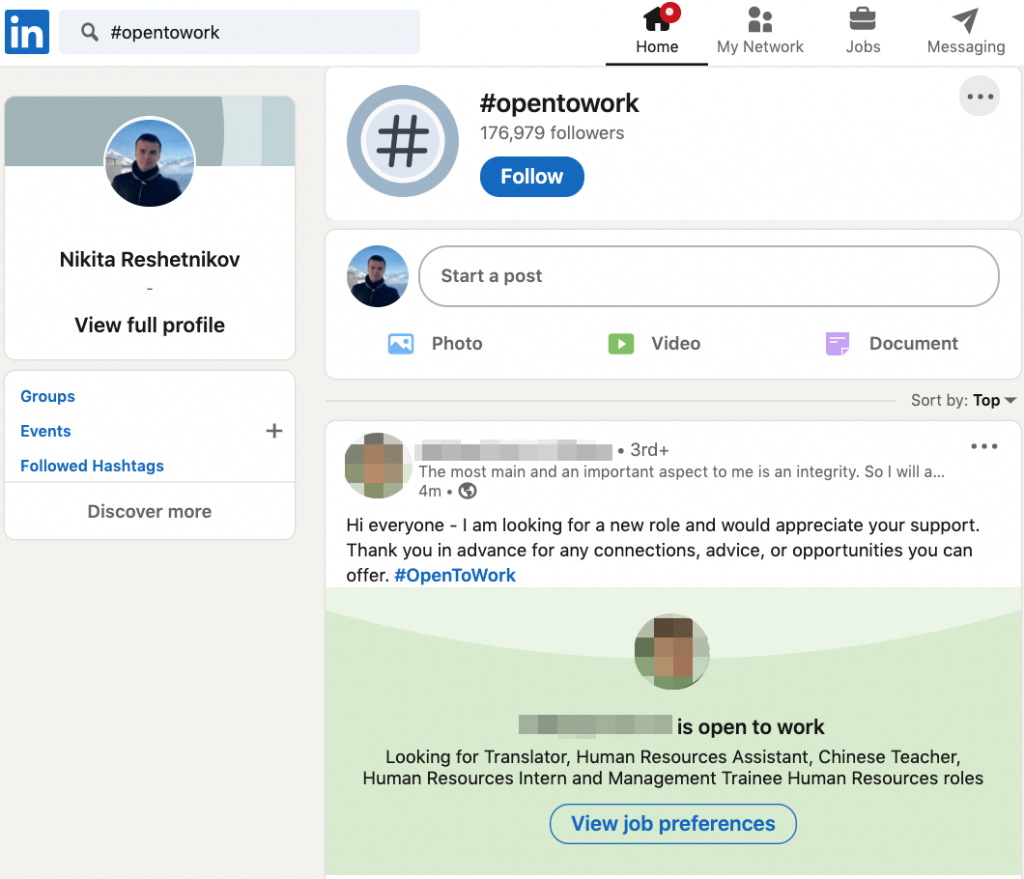This screenshot has width=1024, height=879.
Task: Add a Photo to a new post
Action: (435, 344)
